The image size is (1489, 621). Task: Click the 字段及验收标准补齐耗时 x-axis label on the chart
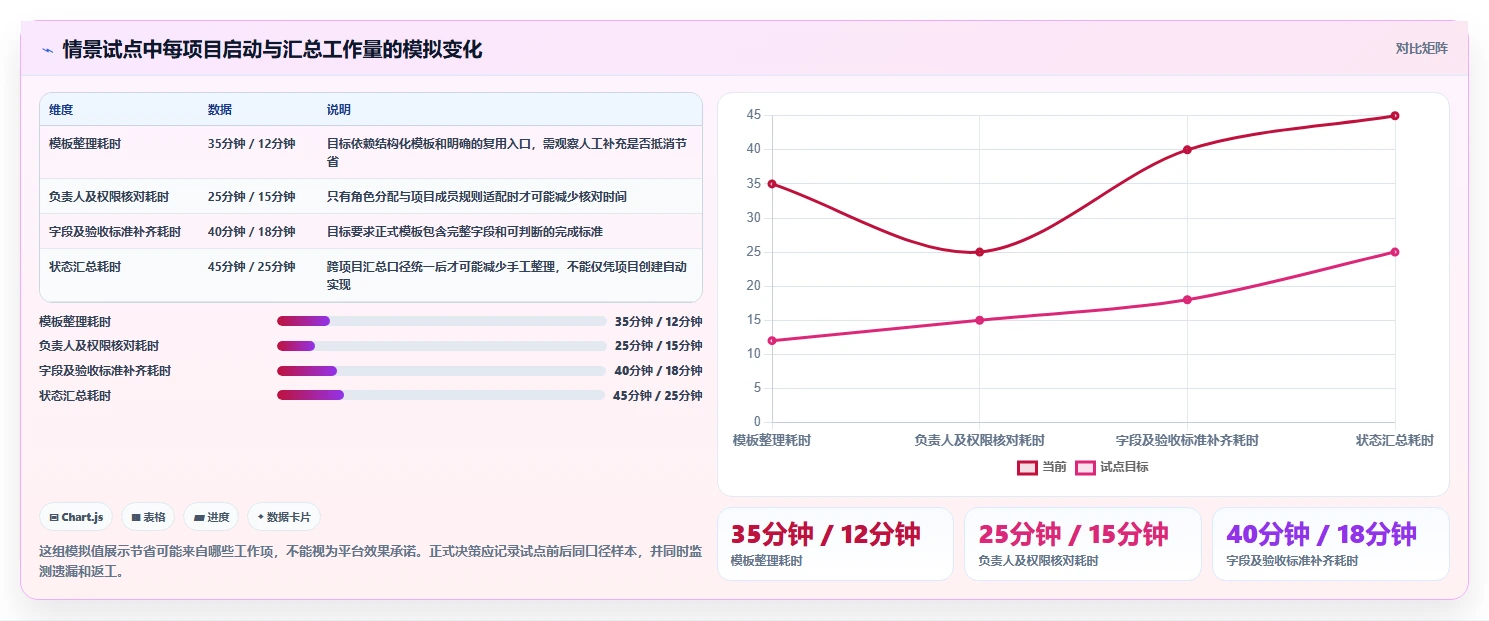pyautogui.click(x=1187, y=440)
